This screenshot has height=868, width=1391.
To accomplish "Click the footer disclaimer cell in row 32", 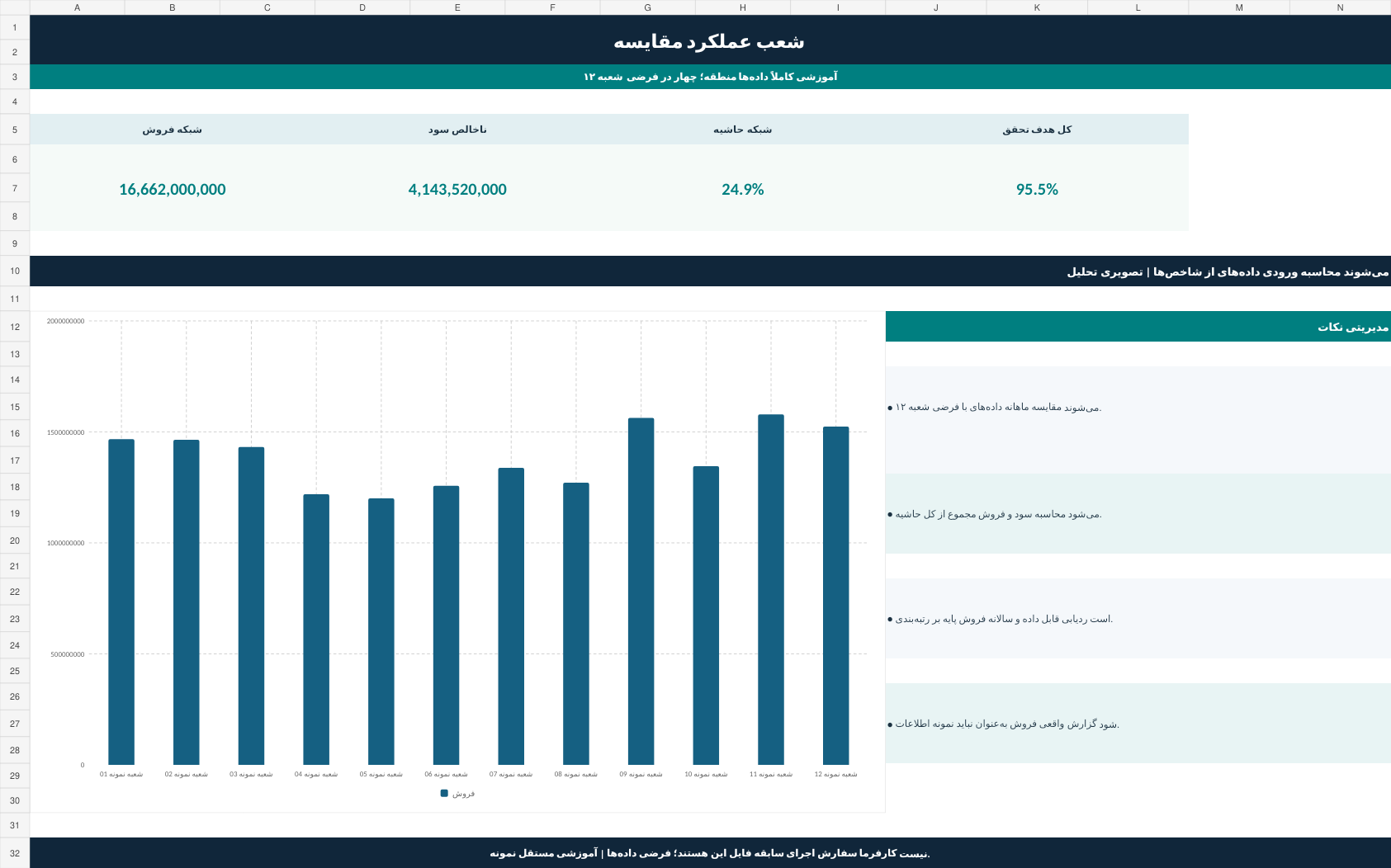I will [x=710, y=853].
